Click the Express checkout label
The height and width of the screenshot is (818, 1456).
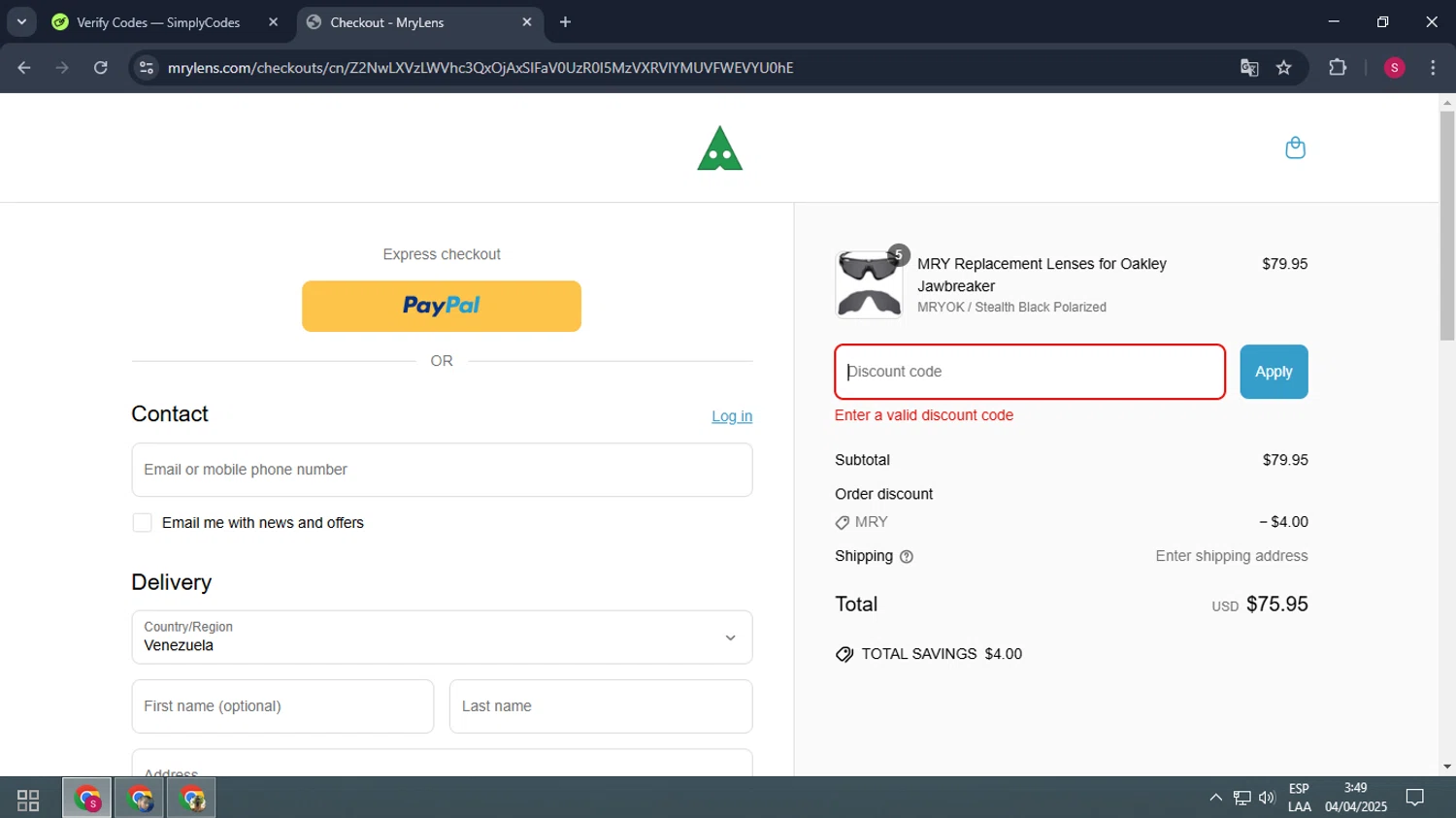pos(442,254)
